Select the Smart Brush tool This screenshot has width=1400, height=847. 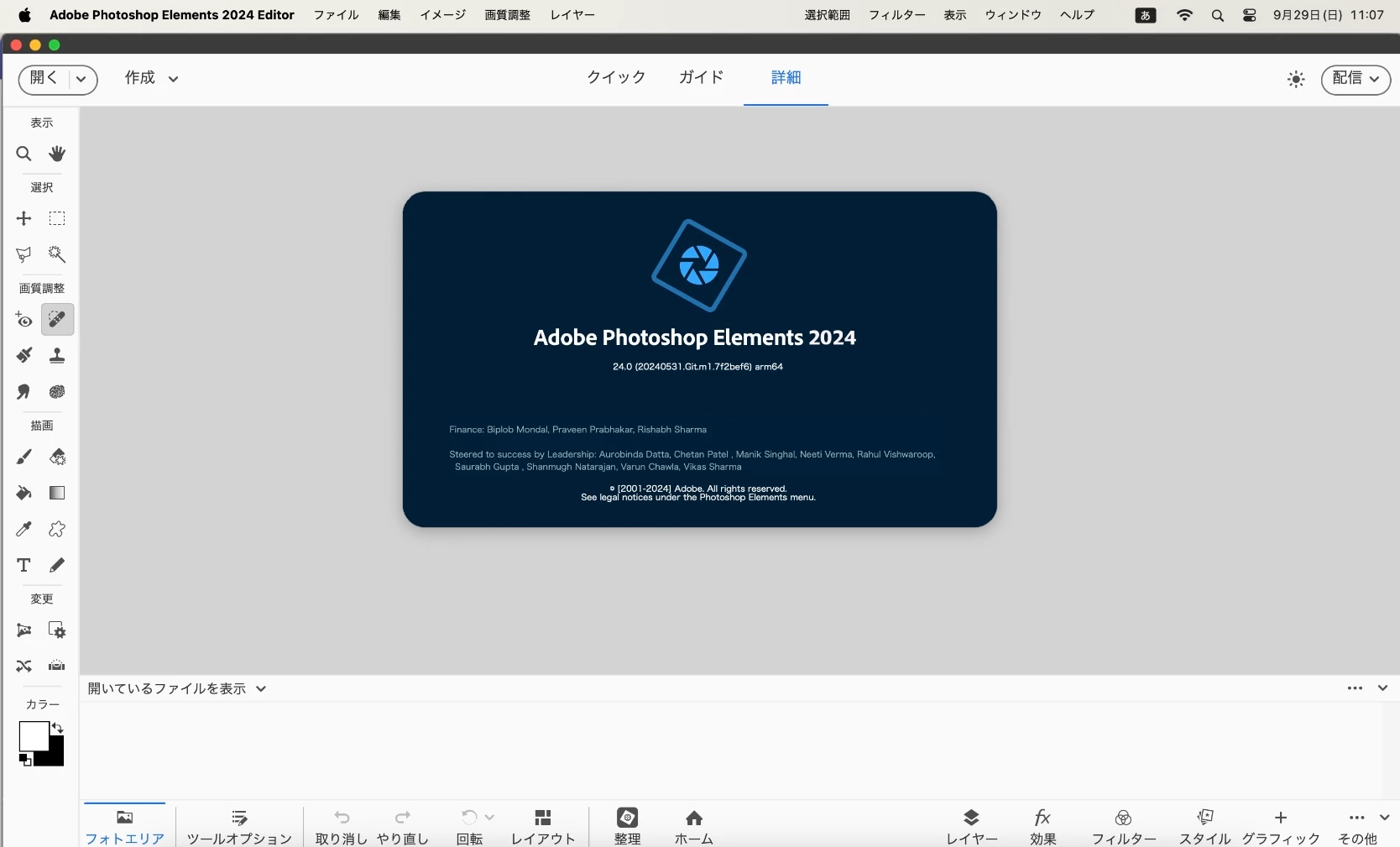click(24, 356)
